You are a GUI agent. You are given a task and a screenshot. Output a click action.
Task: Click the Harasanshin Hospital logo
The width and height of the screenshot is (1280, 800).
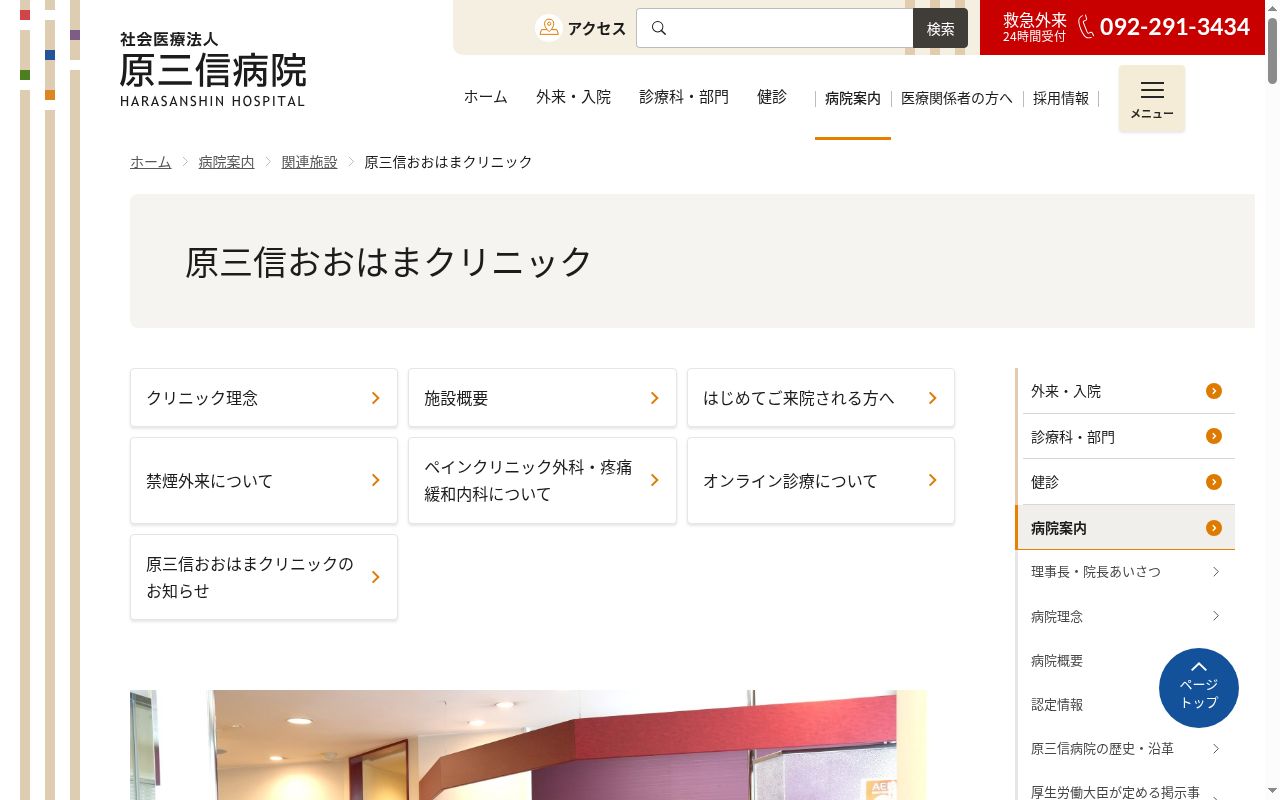tap(212, 69)
